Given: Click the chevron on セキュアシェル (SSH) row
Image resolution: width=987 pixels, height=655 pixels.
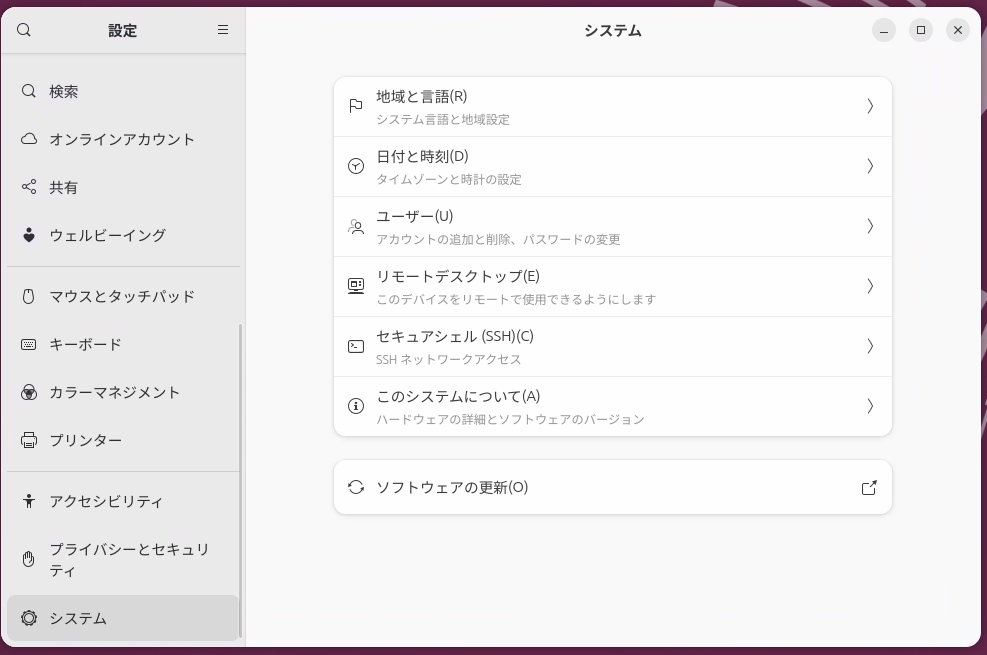Looking at the screenshot, I should coord(870,346).
